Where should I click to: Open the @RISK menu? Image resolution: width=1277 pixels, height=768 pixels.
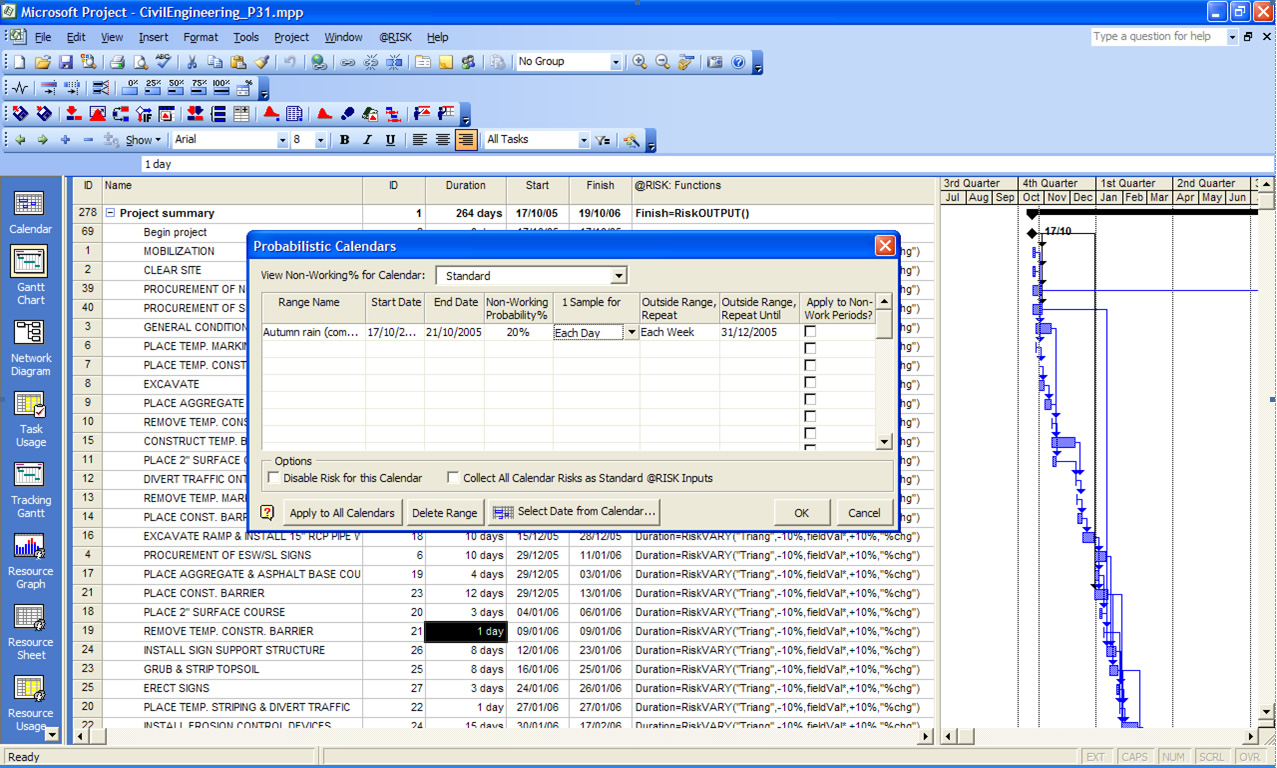395,37
